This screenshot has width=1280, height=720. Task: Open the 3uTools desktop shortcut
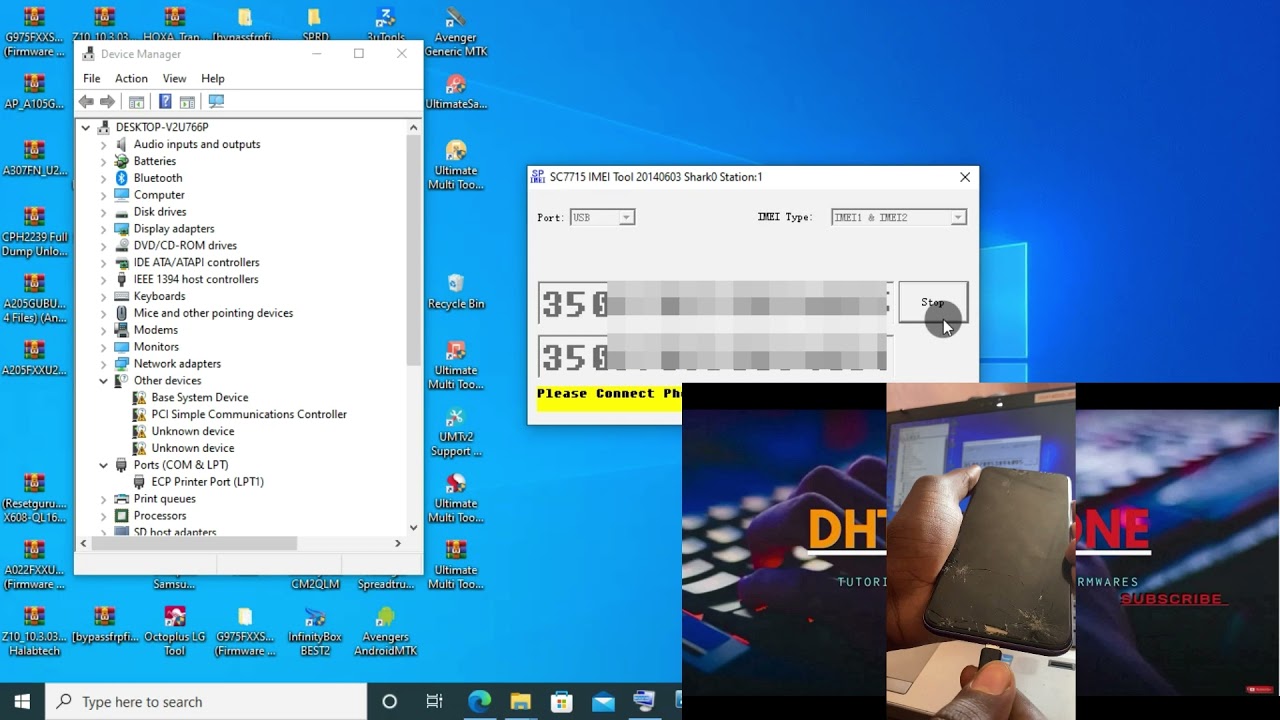click(385, 26)
